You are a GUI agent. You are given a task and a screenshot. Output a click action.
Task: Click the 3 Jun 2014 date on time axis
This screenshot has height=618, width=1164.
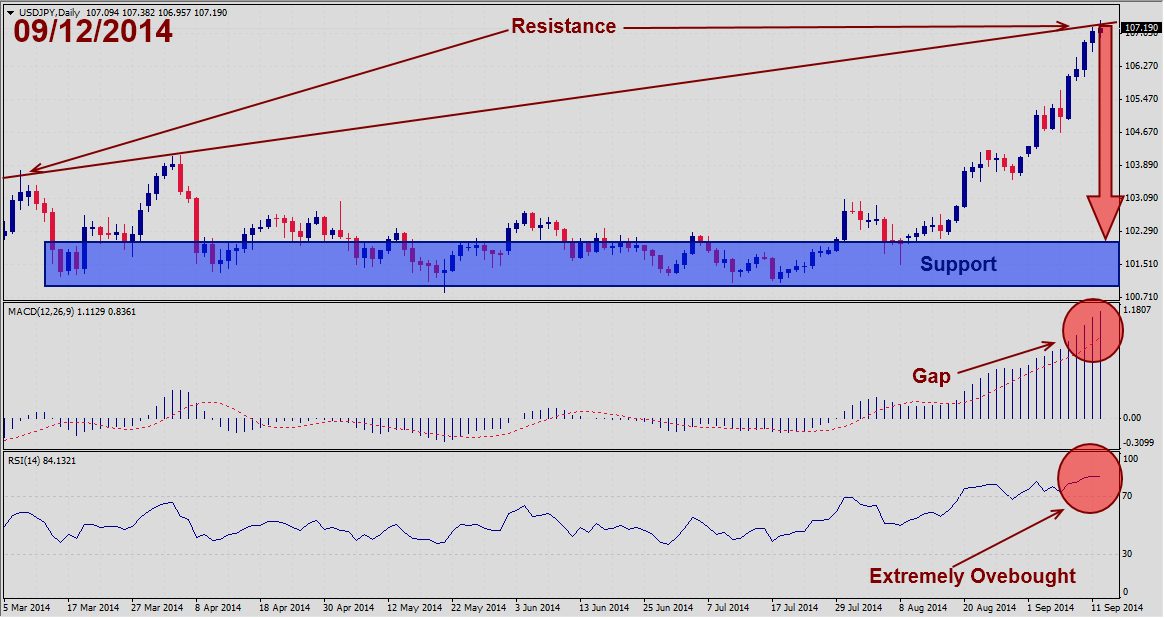[535, 607]
